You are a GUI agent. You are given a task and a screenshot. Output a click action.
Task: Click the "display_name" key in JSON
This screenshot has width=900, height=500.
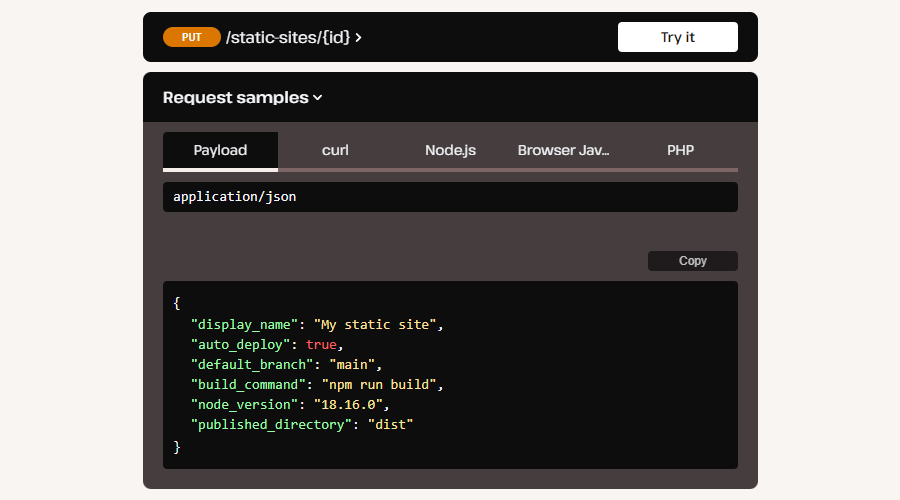pyautogui.click(x=245, y=325)
